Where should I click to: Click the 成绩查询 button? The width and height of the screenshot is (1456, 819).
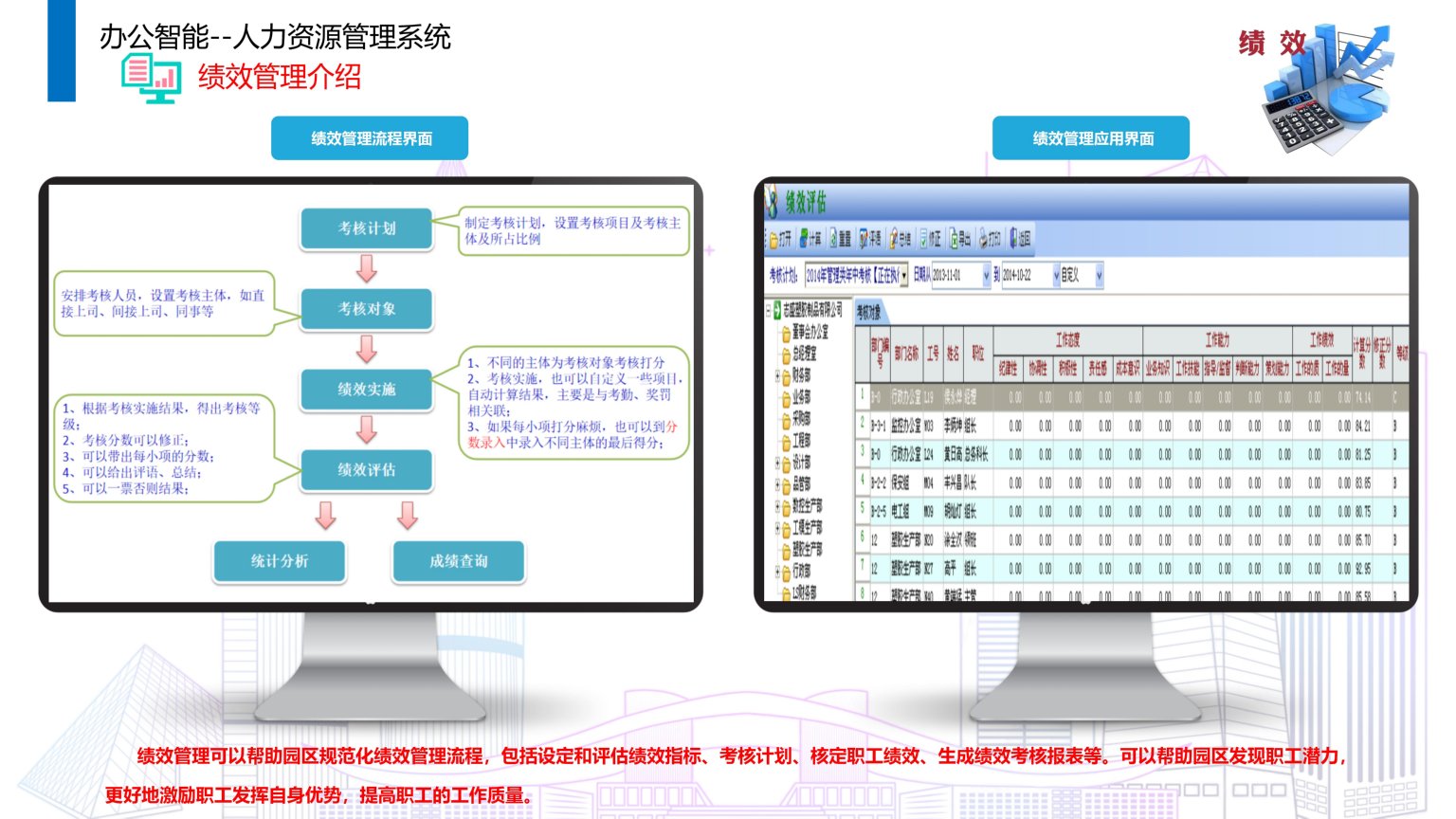458,561
